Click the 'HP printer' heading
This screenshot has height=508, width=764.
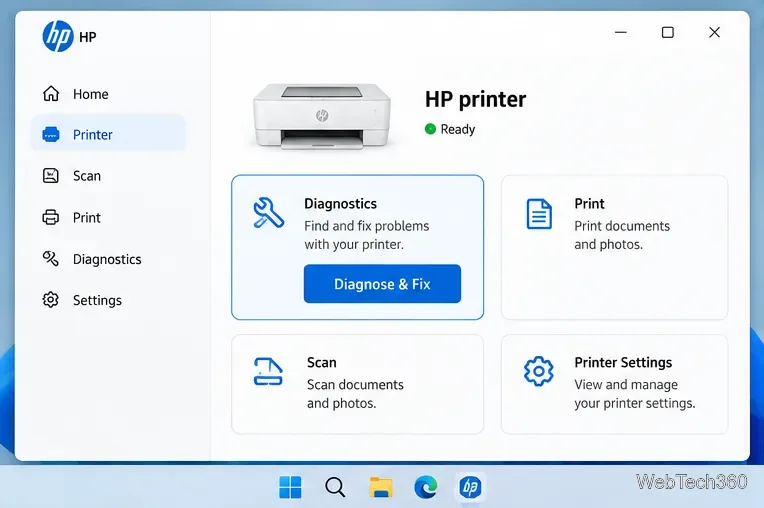(x=476, y=99)
